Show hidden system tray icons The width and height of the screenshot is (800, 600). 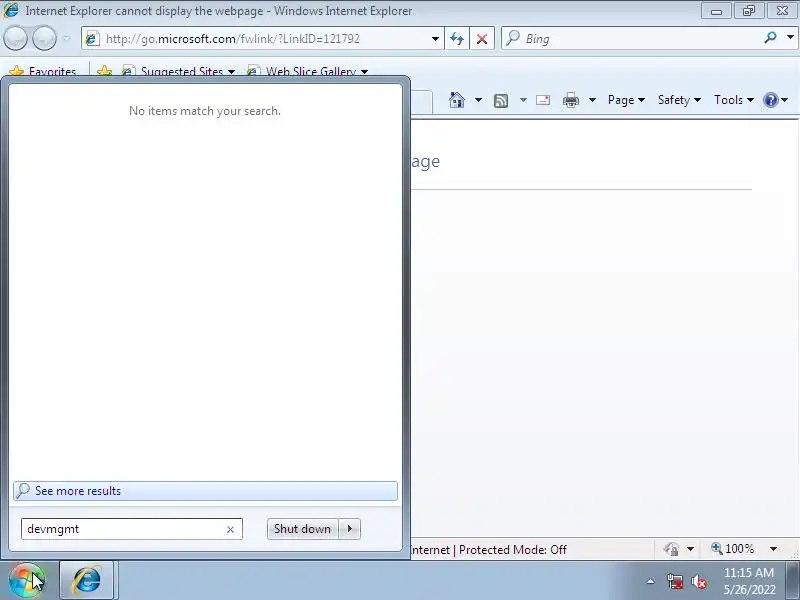pos(651,581)
